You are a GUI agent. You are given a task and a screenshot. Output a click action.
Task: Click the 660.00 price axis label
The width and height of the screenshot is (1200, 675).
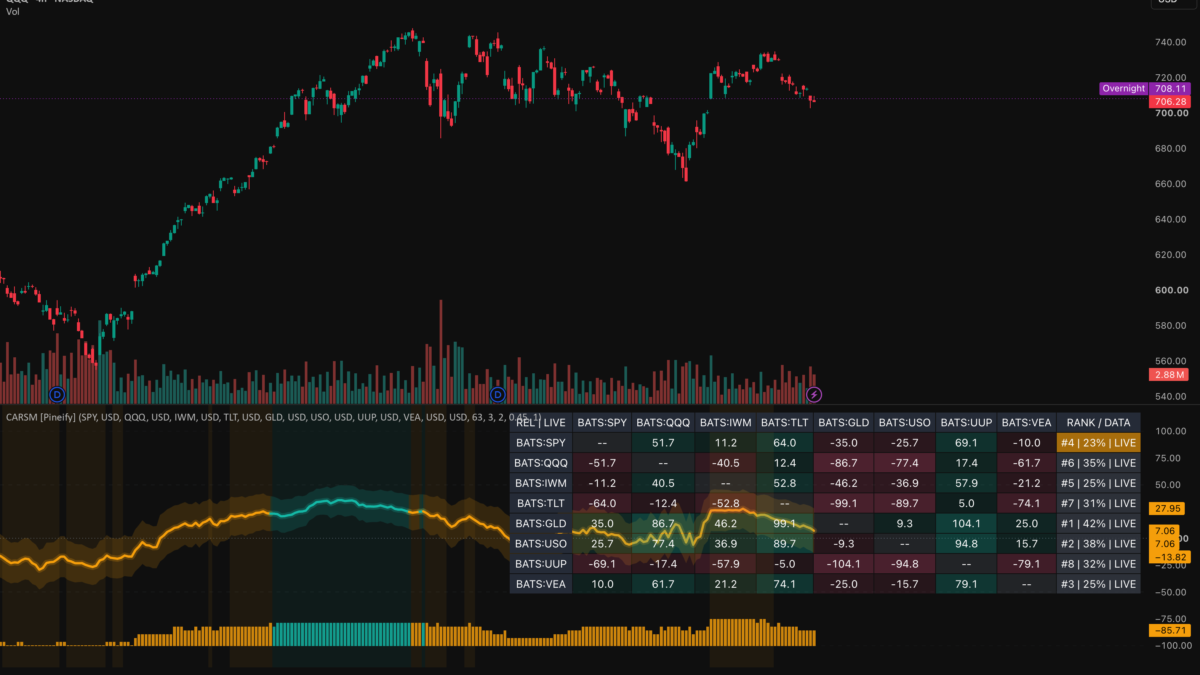coord(1170,184)
